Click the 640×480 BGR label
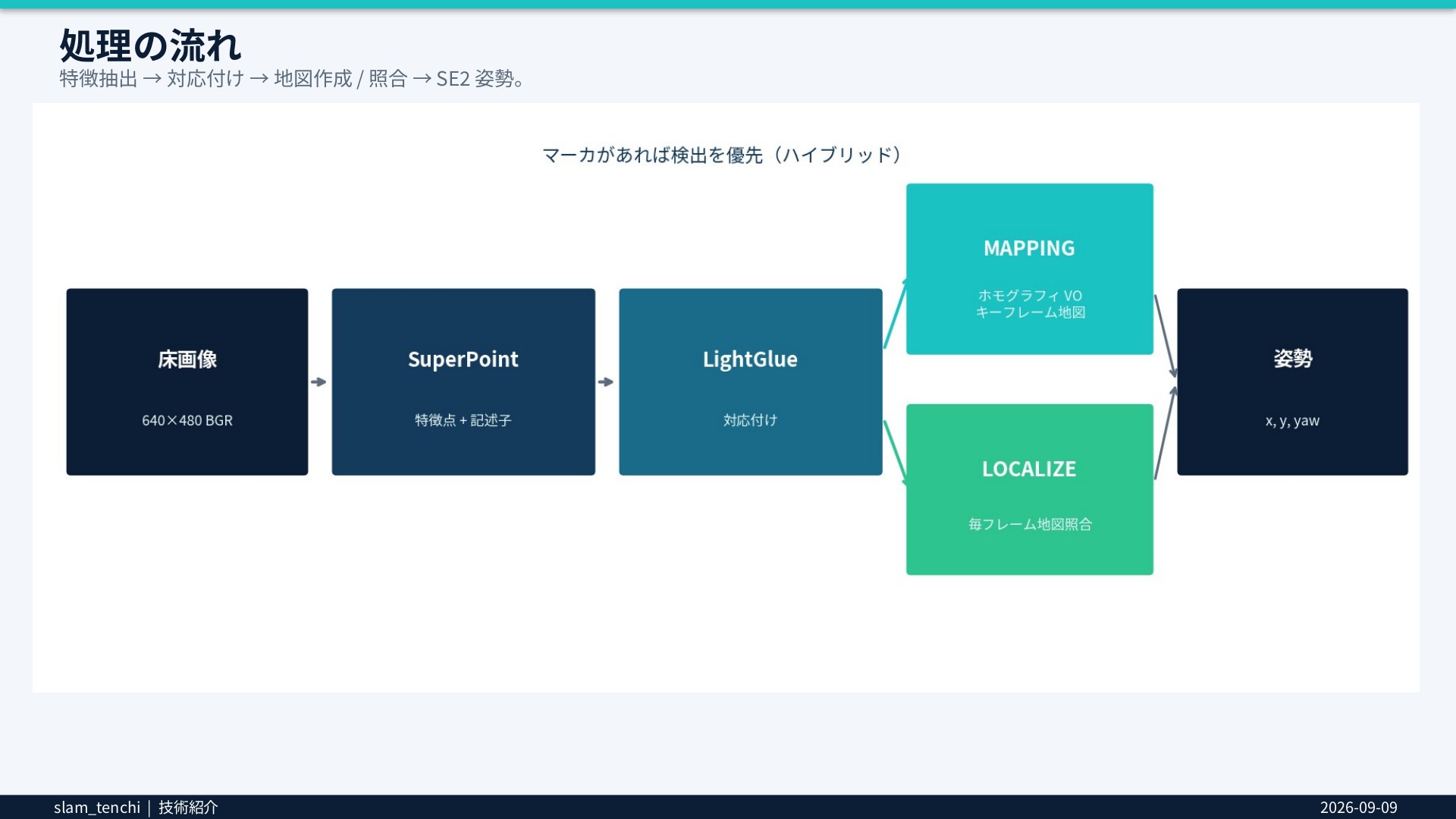Viewport: 1456px width, 819px height. coord(187,420)
